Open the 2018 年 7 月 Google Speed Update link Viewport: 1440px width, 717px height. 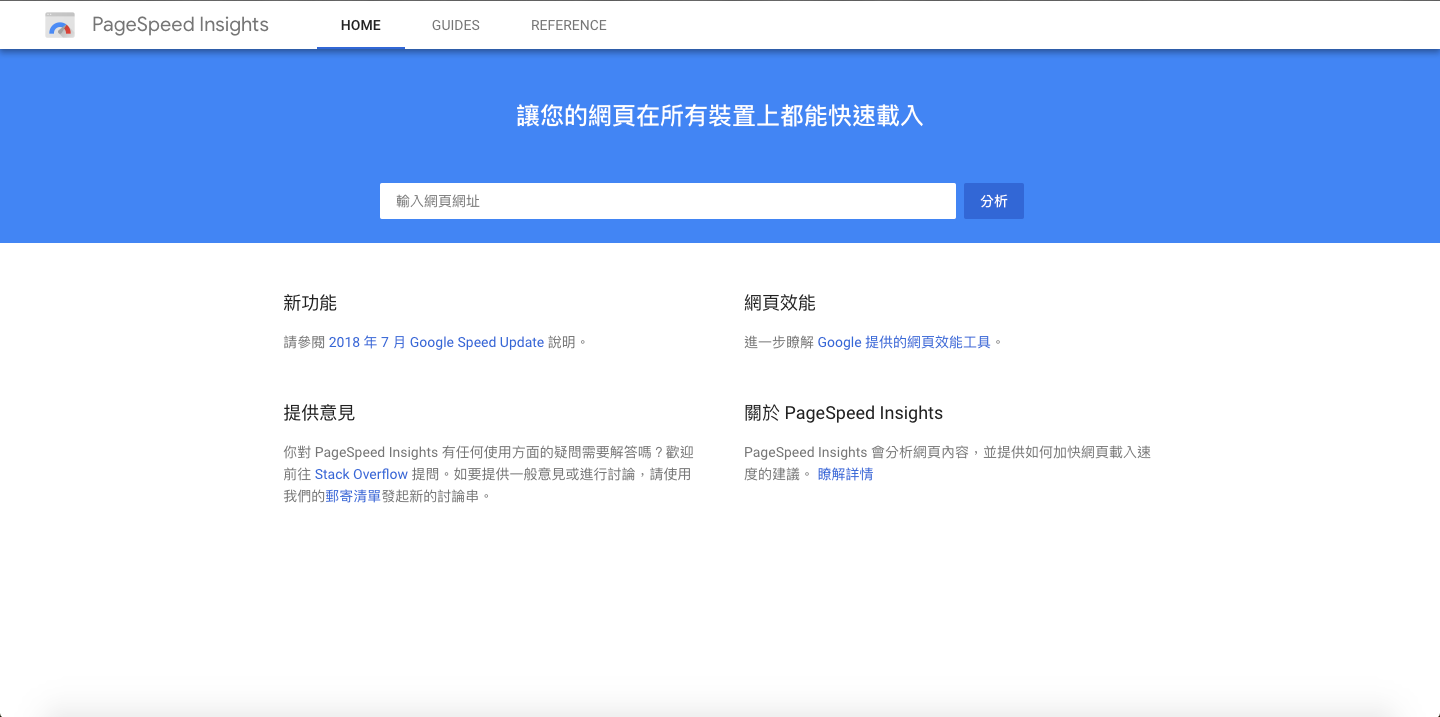[x=437, y=342]
